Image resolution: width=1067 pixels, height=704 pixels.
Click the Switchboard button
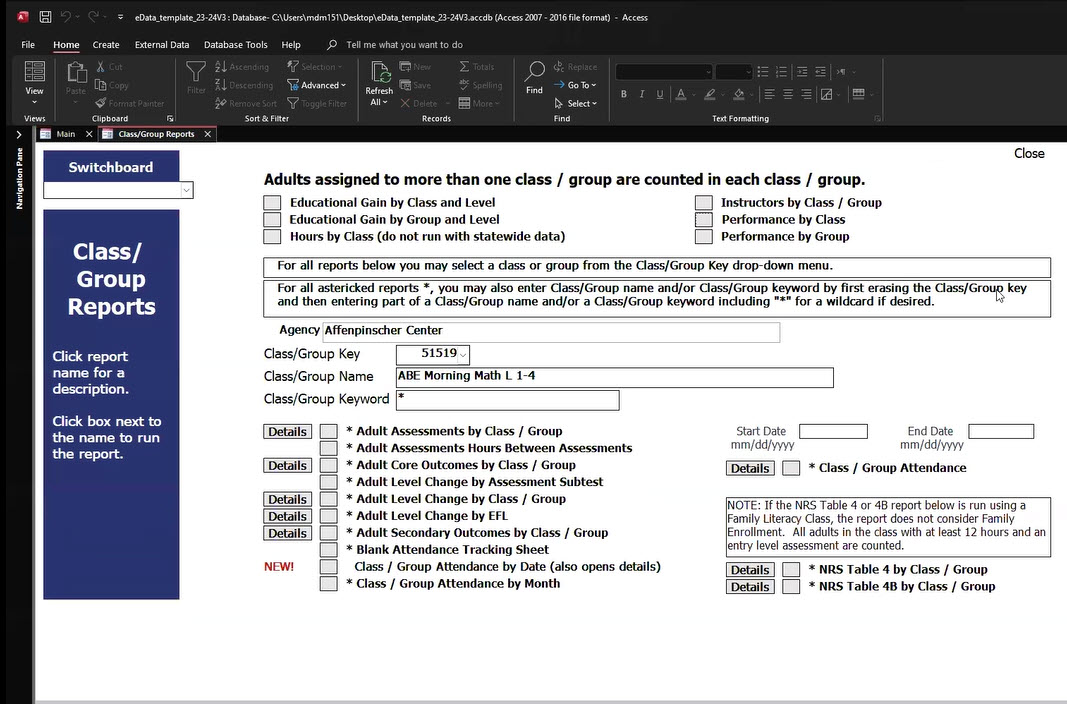(x=111, y=167)
